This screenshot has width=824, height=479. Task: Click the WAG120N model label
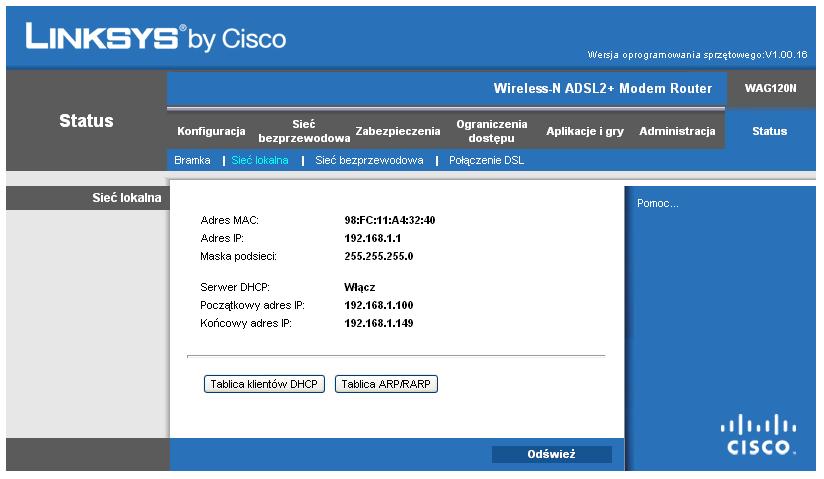770,88
